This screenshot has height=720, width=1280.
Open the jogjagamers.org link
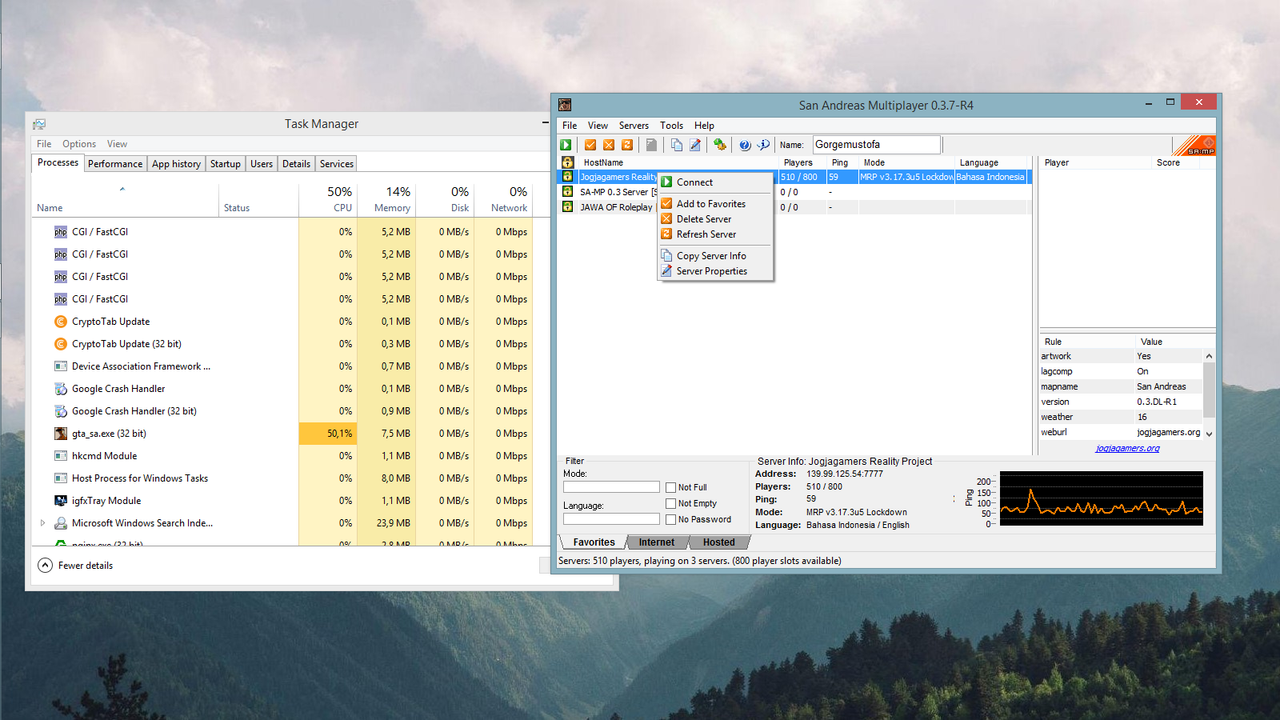(1127, 448)
